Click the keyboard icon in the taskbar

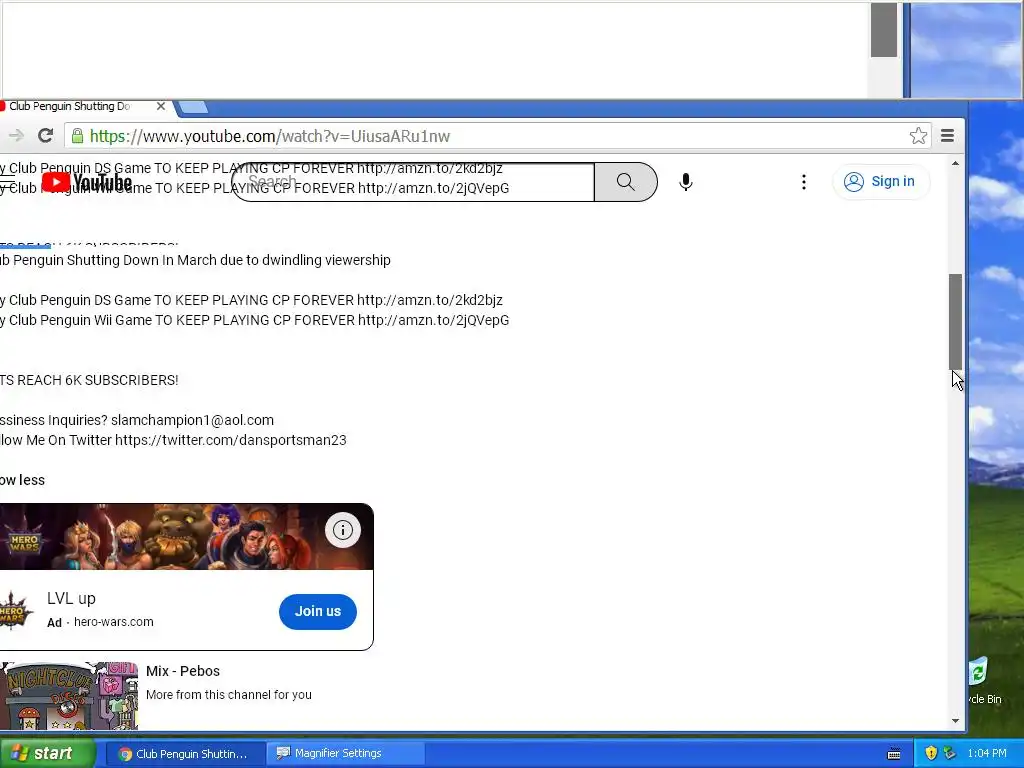point(894,754)
